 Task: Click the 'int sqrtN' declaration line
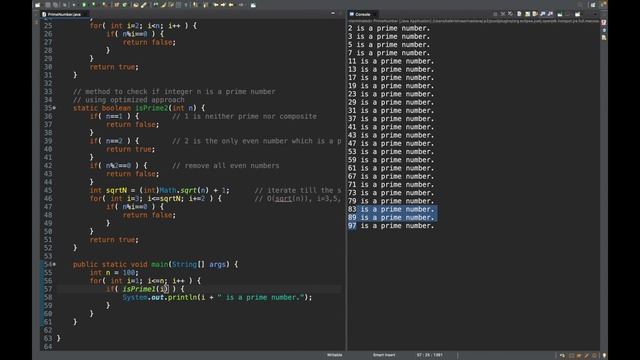(x=159, y=191)
